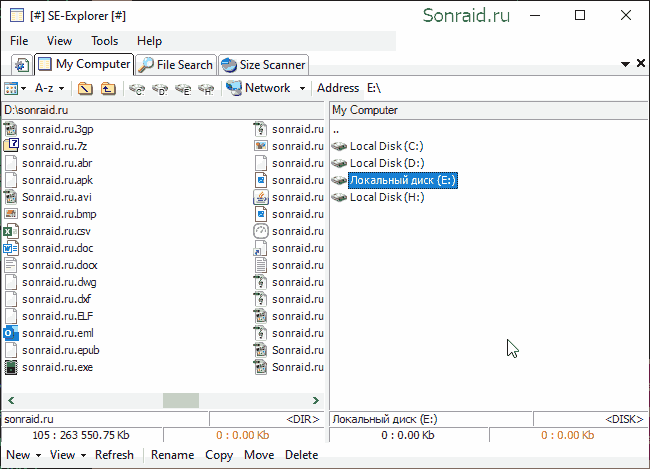This screenshot has width=650, height=469.
Task: Jump to drive H toolbar icon
Action: (206, 89)
